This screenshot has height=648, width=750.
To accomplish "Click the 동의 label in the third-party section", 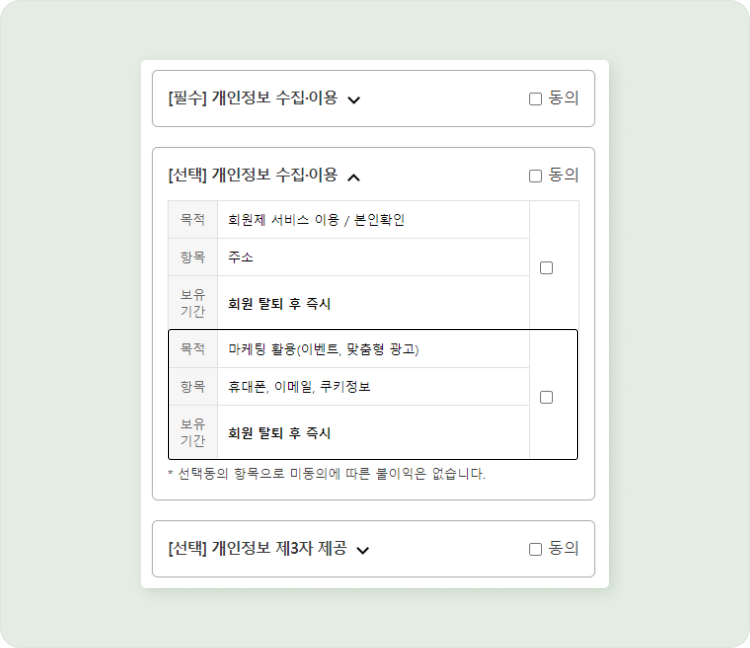I will coord(563,549).
